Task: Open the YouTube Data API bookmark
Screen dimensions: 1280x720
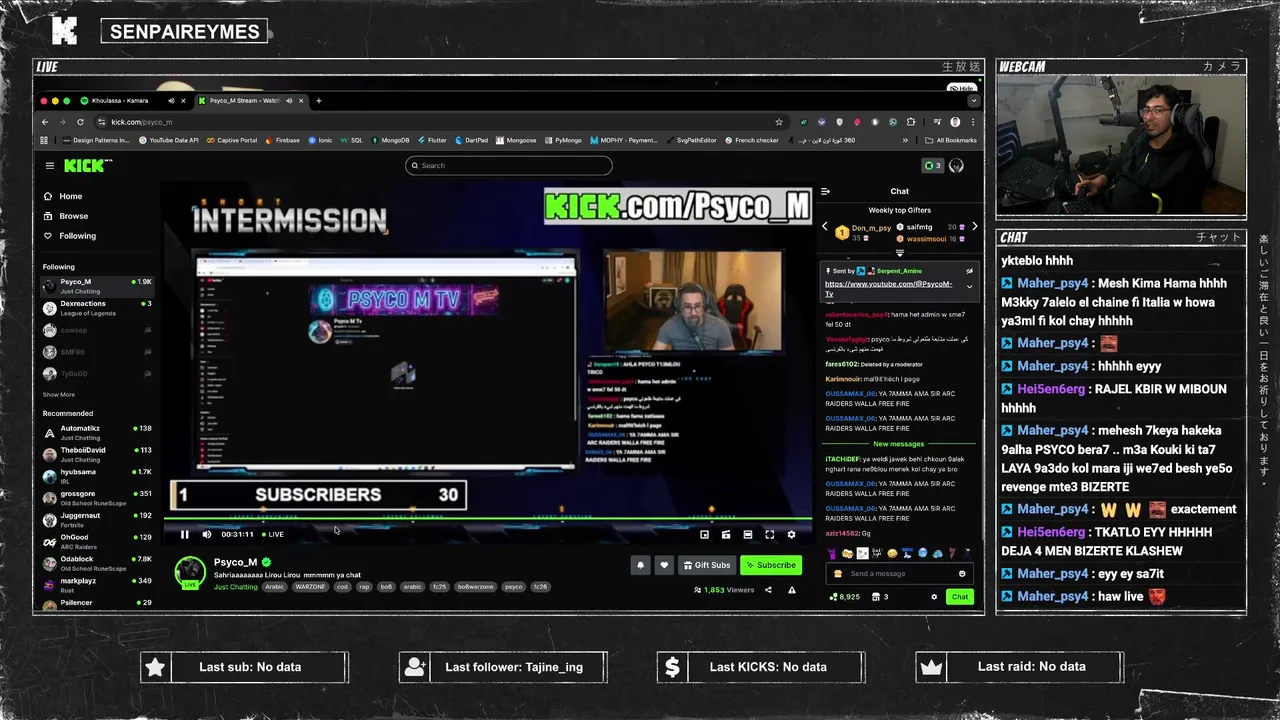Action: click(168, 140)
